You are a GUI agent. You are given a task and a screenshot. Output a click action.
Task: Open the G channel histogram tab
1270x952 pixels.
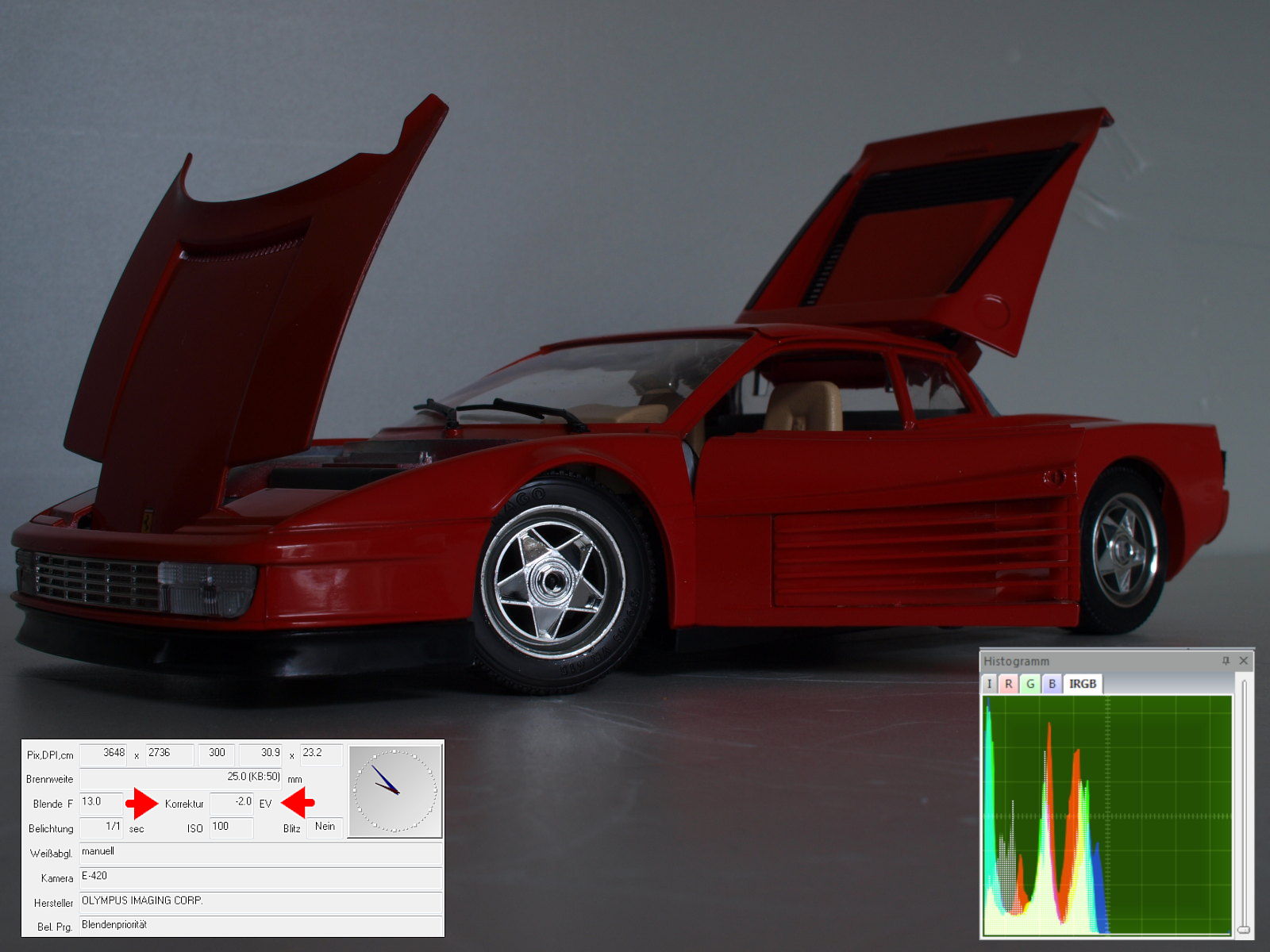1030,684
